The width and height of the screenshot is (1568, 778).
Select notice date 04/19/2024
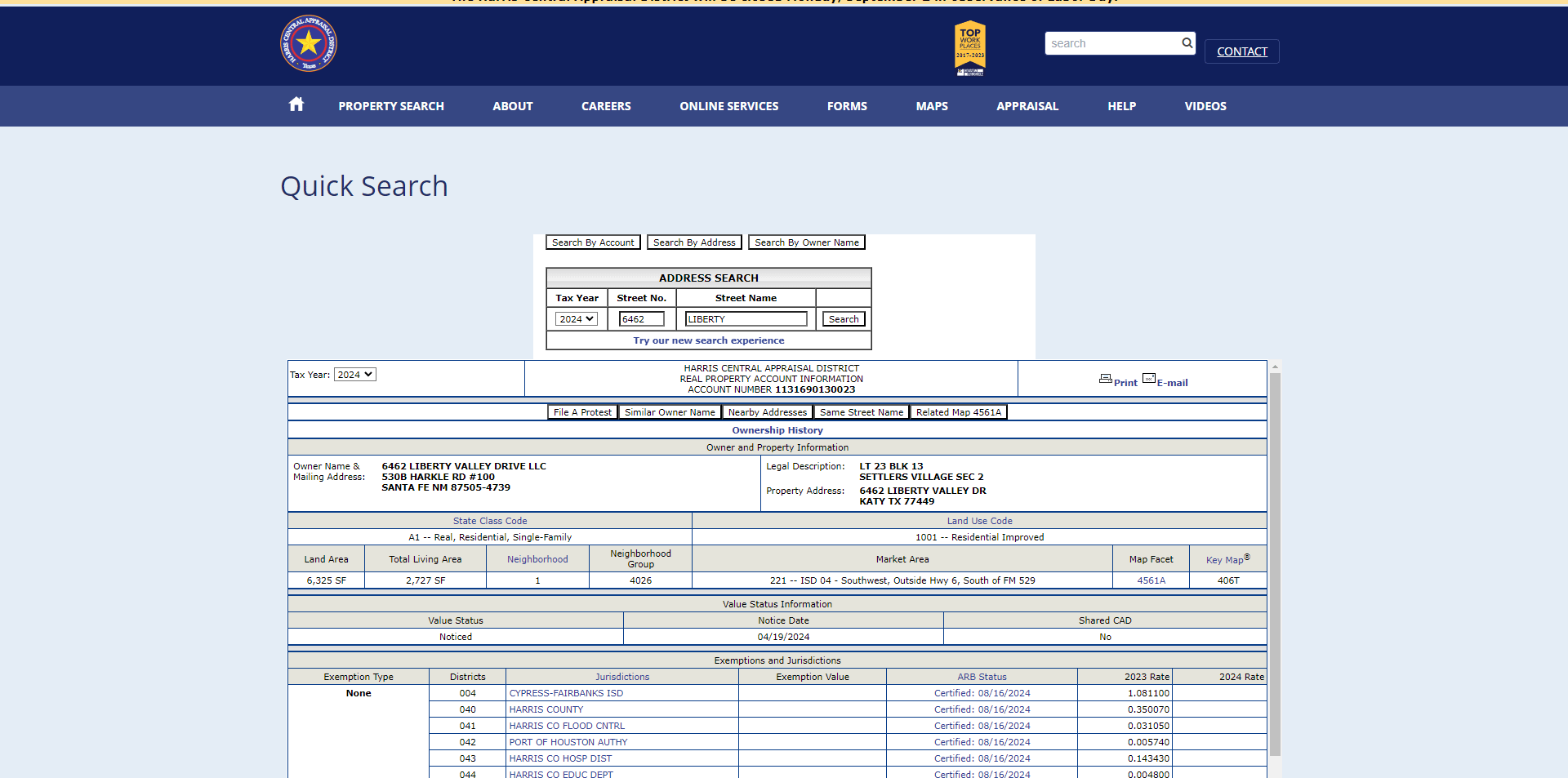pyautogui.click(x=783, y=637)
